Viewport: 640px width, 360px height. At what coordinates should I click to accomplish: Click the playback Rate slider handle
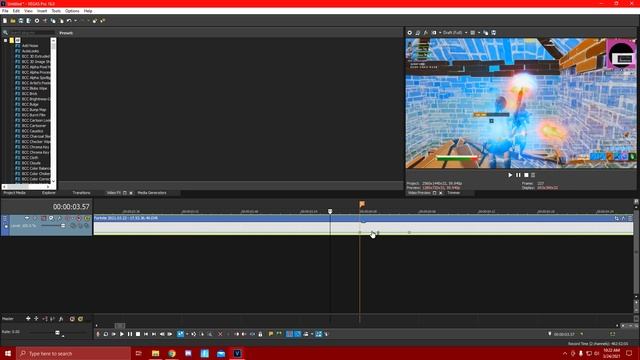57,333
